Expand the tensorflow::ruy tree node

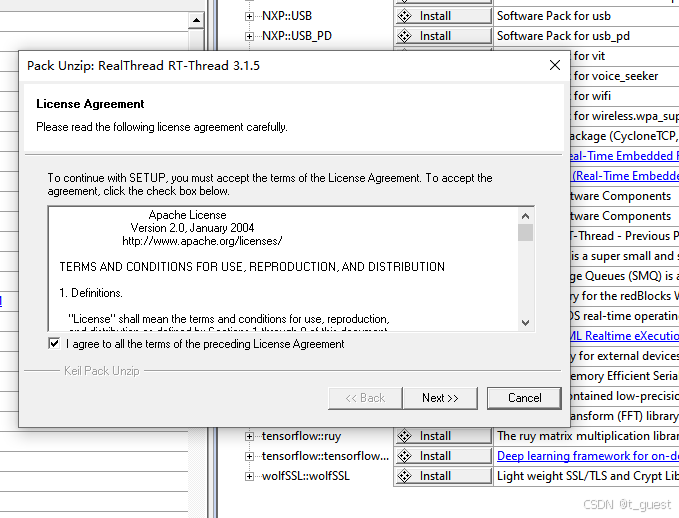pos(249,436)
